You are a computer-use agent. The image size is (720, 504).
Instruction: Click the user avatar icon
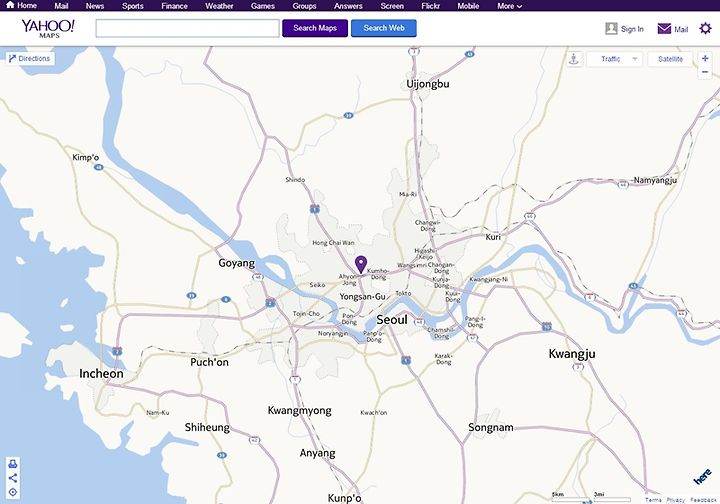click(611, 28)
